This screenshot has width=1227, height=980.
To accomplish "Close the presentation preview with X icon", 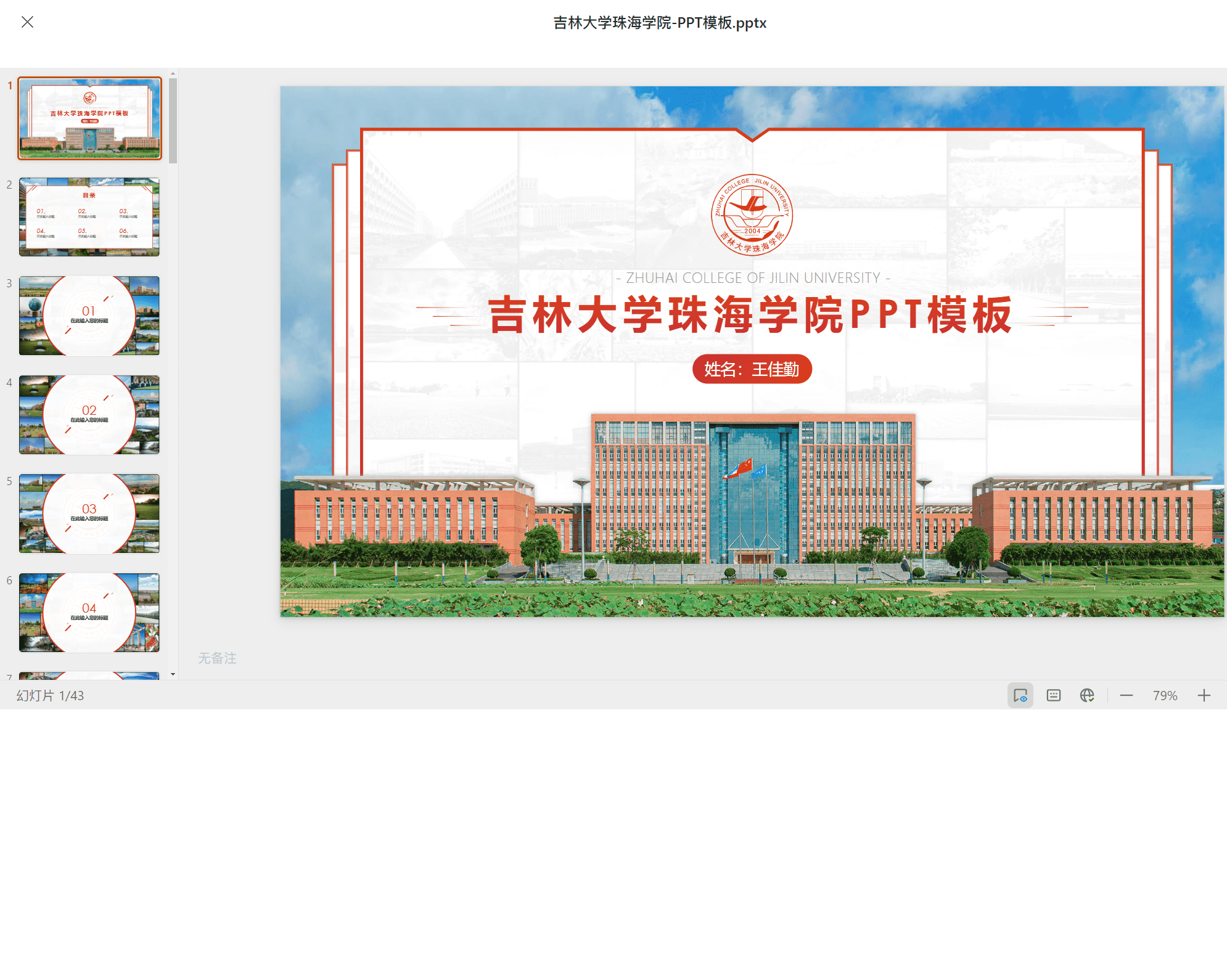I will pyautogui.click(x=27, y=22).
